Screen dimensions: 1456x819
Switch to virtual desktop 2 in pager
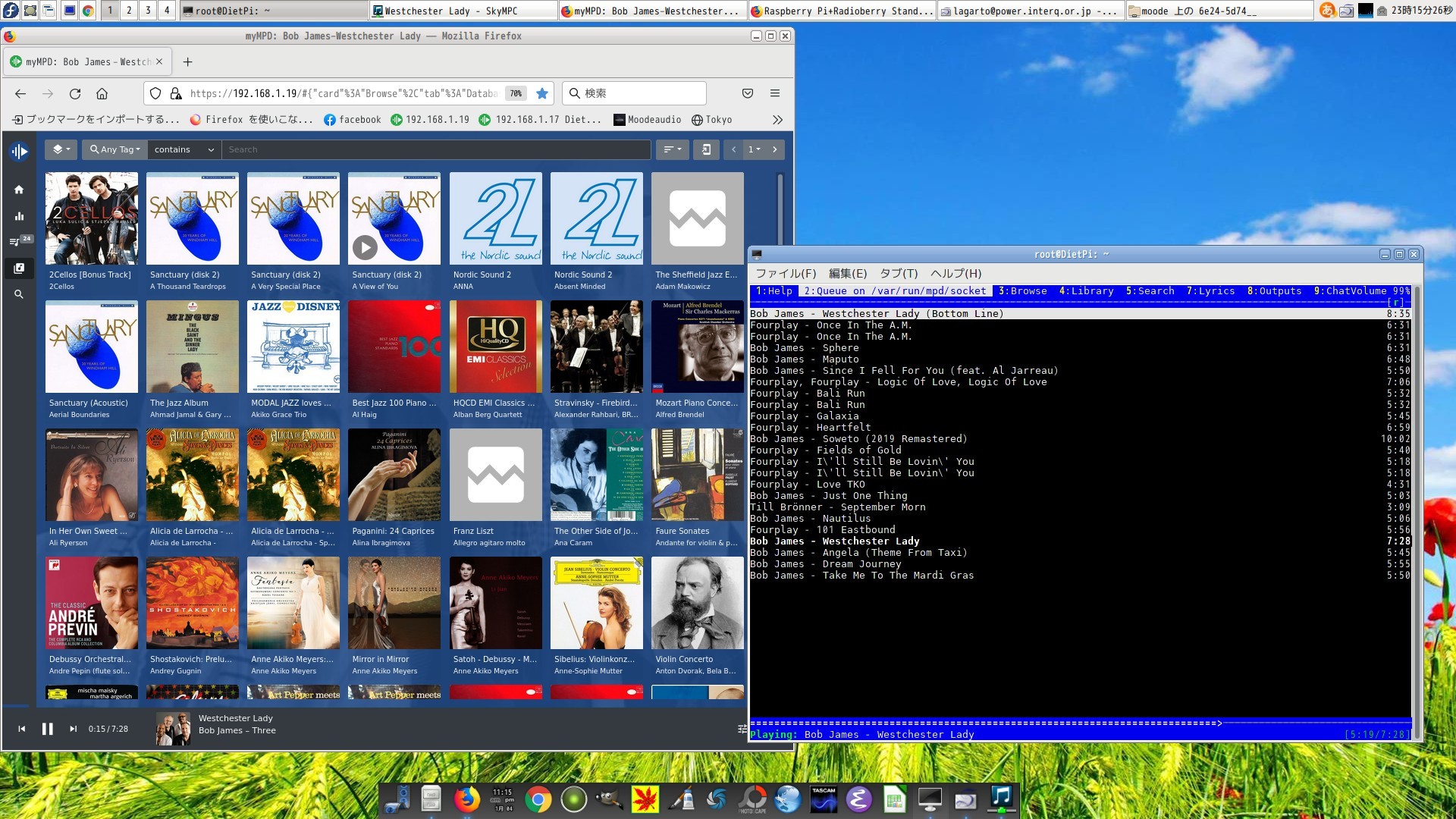click(x=129, y=10)
